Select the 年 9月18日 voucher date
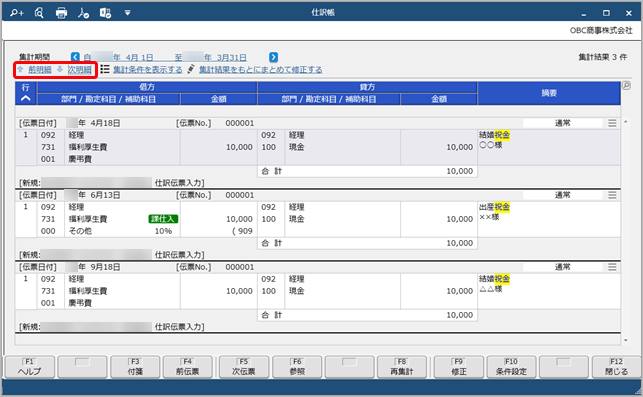The width and height of the screenshot is (643, 397). [99, 267]
